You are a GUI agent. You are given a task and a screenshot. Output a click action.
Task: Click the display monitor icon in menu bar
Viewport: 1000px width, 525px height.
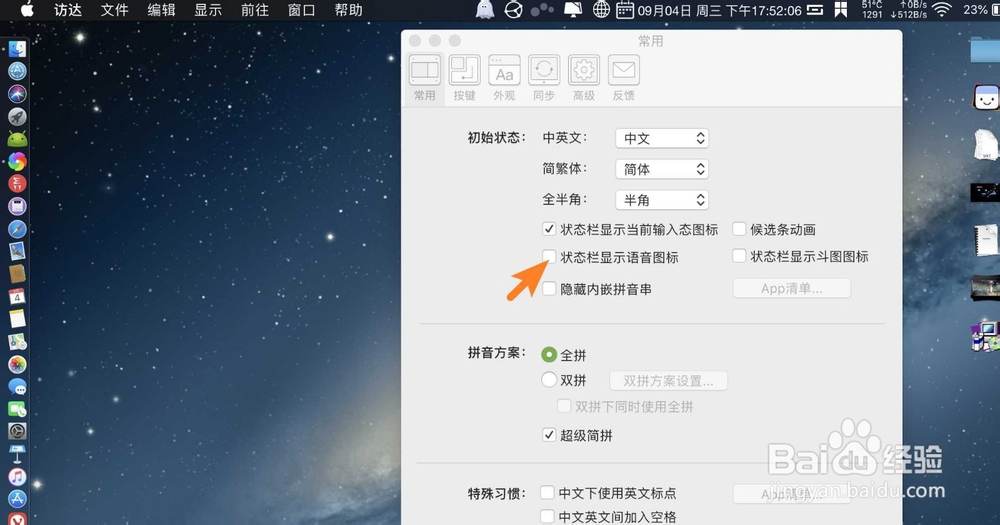(x=573, y=10)
